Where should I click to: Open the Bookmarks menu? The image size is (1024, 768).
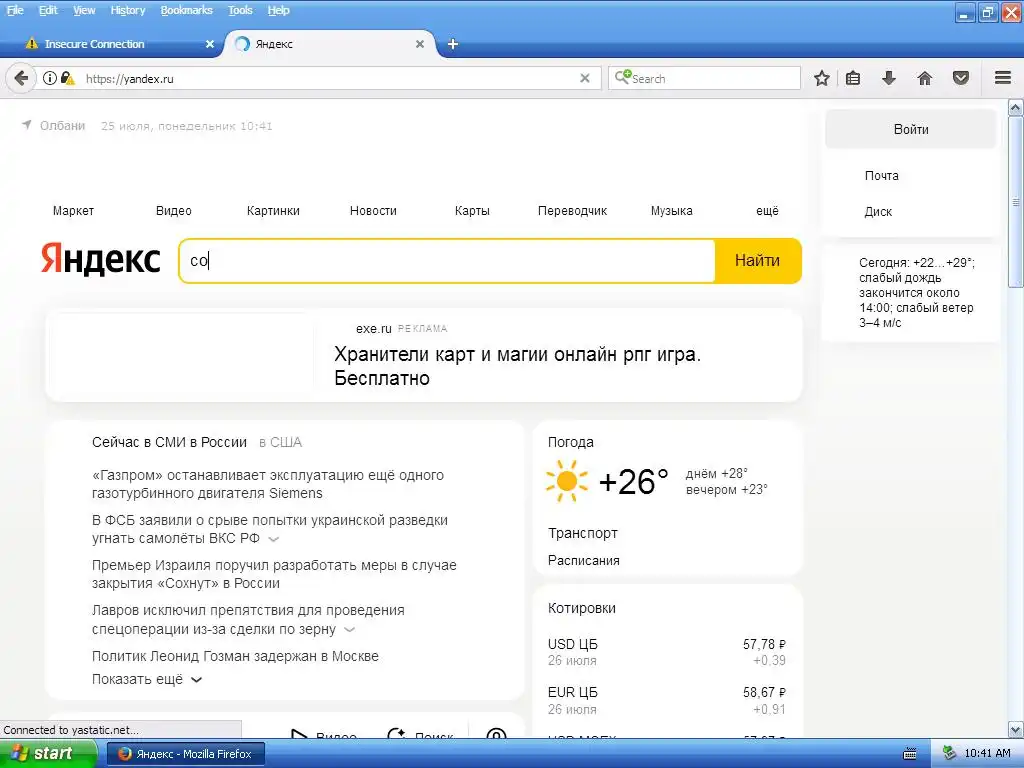pos(186,10)
